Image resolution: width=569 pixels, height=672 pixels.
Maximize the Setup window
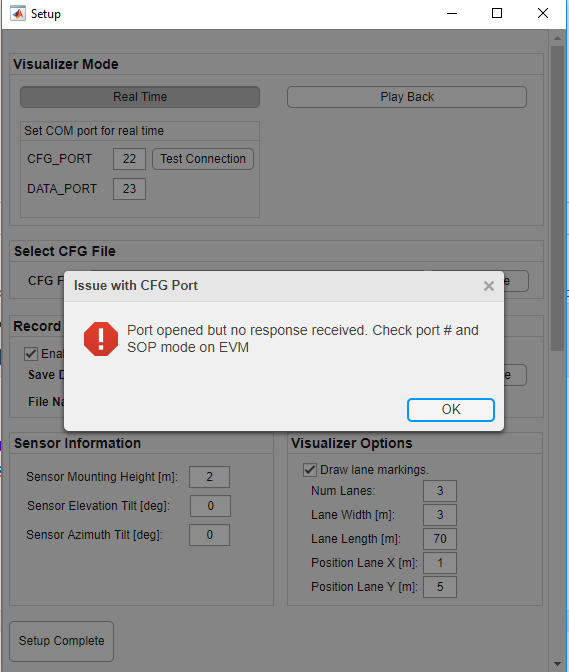point(497,13)
